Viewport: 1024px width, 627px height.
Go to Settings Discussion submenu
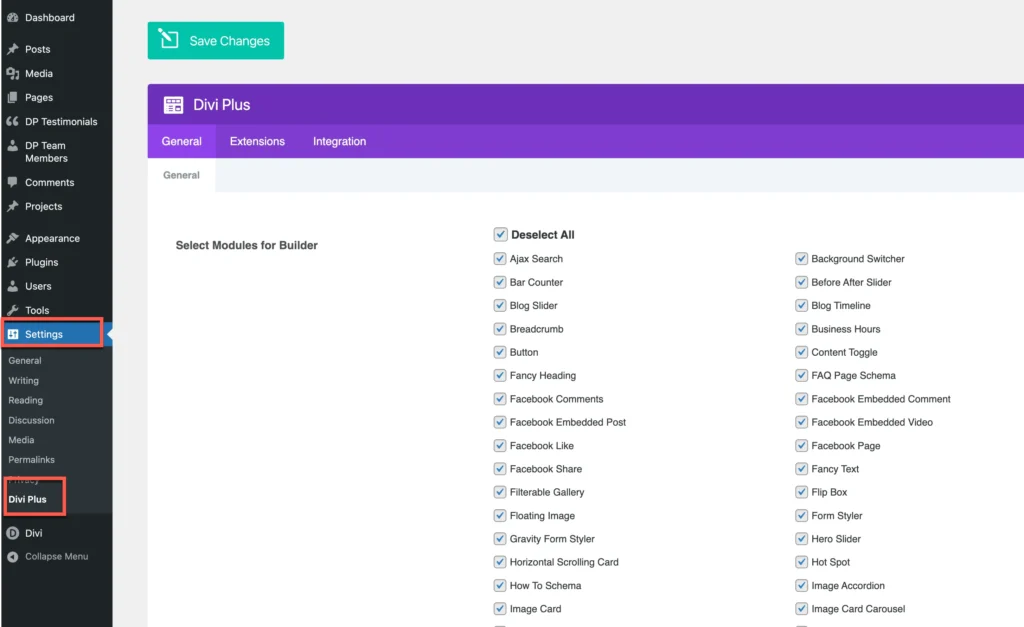pyautogui.click(x=31, y=420)
